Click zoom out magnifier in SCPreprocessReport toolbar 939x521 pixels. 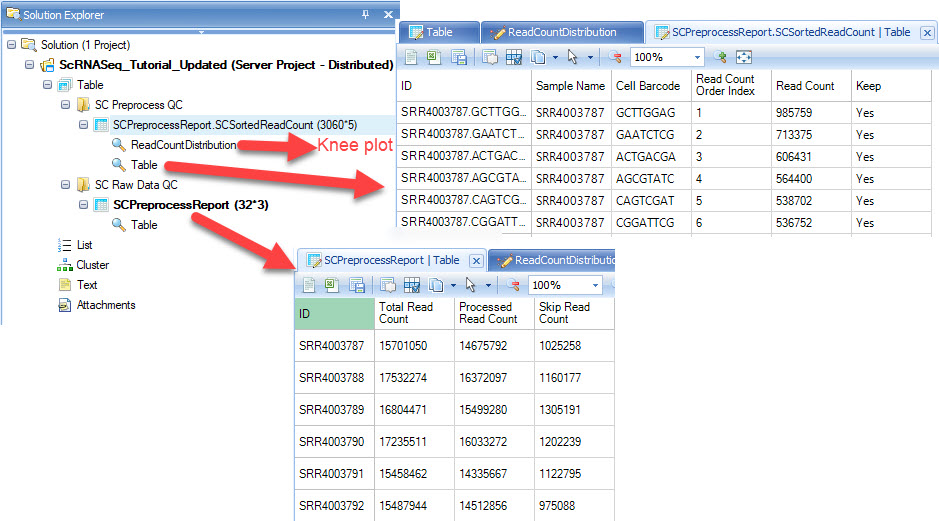click(513, 285)
